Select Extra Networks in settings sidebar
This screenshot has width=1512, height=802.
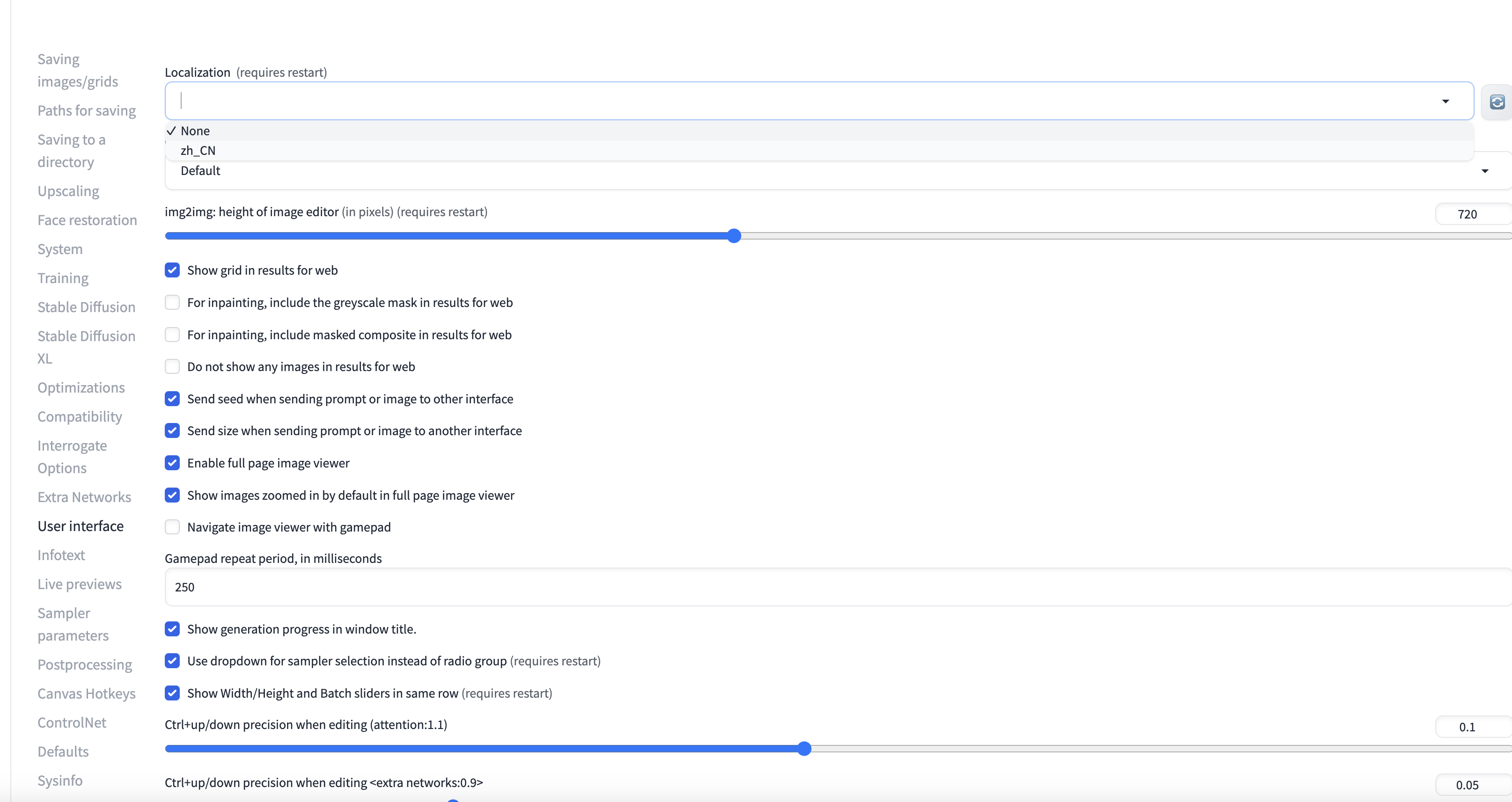pos(84,497)
